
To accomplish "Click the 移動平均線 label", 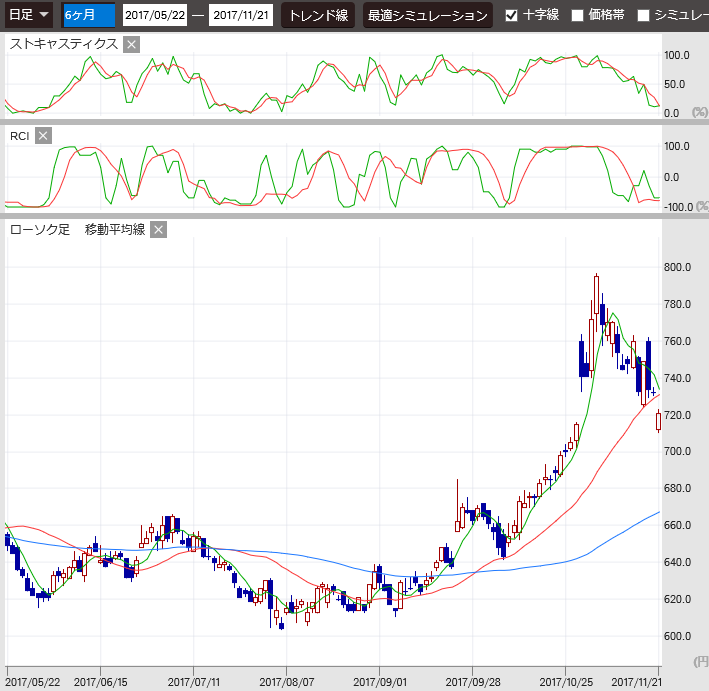I will 115,230.
